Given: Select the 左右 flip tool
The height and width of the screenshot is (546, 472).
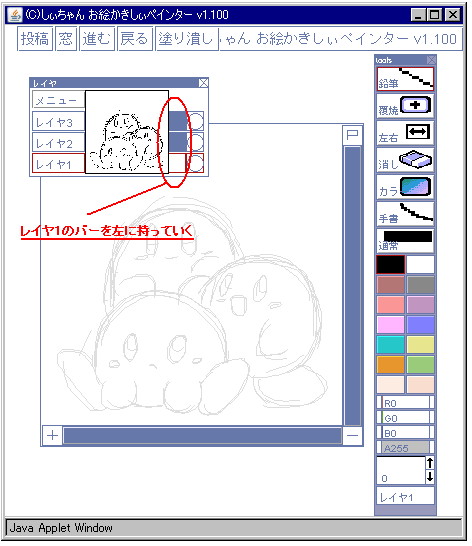Looking at the screenshot, I should click(x=405, y=133).
